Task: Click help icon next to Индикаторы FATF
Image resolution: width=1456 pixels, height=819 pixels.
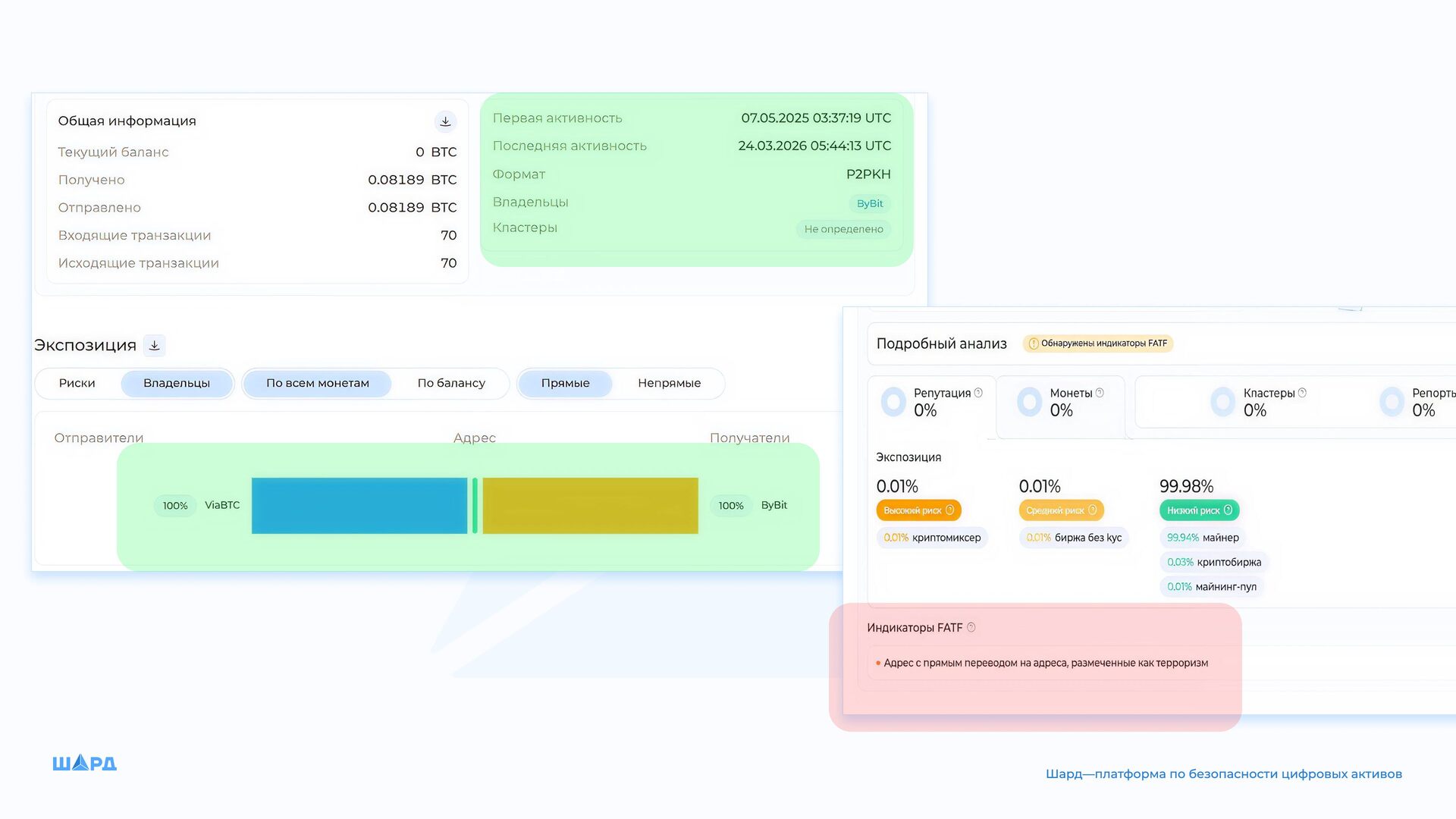Action: coord(971,627)
